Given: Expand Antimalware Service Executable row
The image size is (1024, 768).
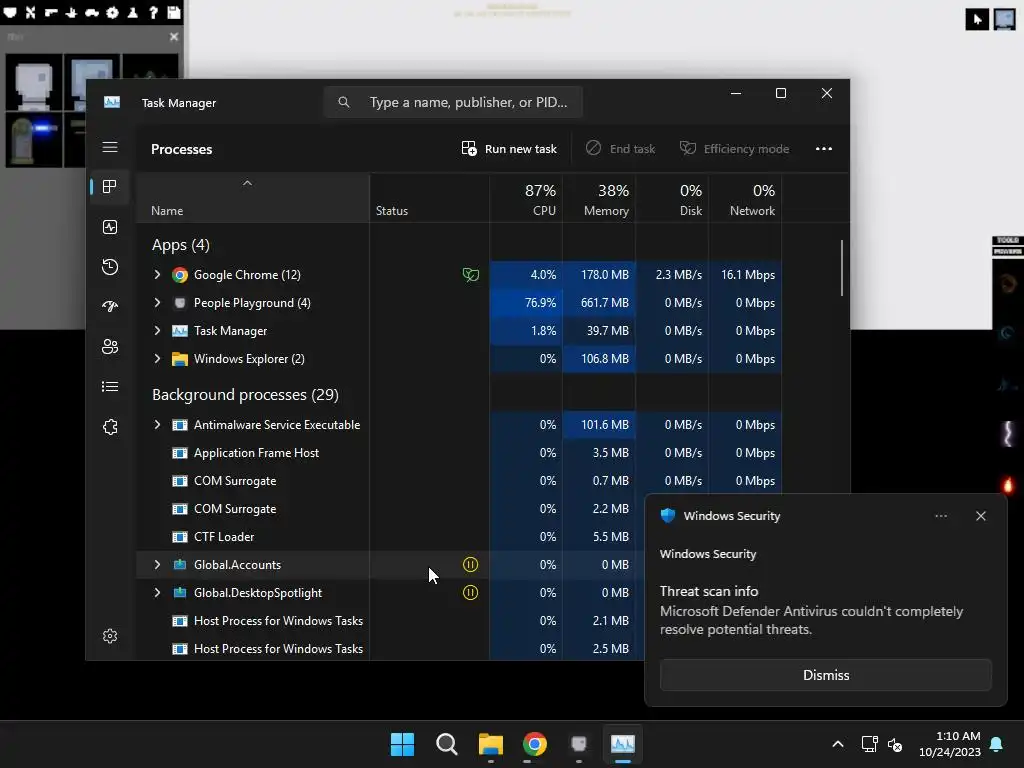Looking at the screenshot, I should tap(157, 425).
